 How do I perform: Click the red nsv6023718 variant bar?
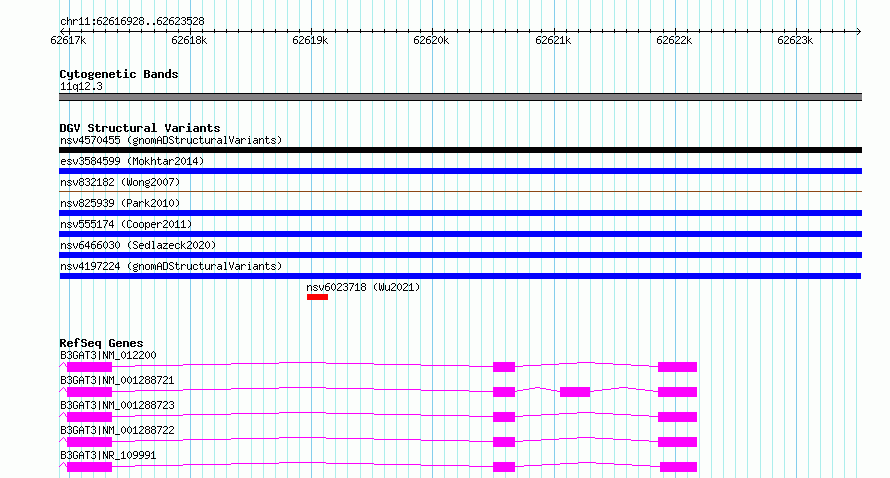click(x=317, y=297)
